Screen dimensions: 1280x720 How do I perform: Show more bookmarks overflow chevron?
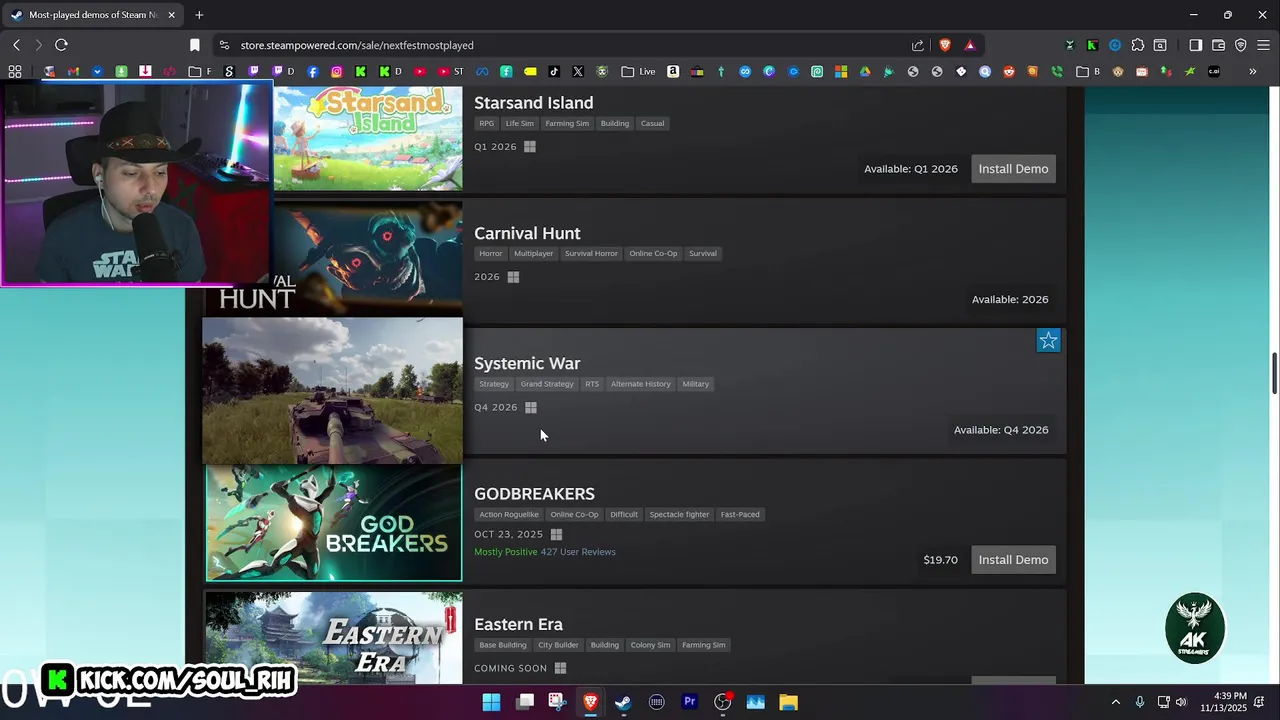1252,72
